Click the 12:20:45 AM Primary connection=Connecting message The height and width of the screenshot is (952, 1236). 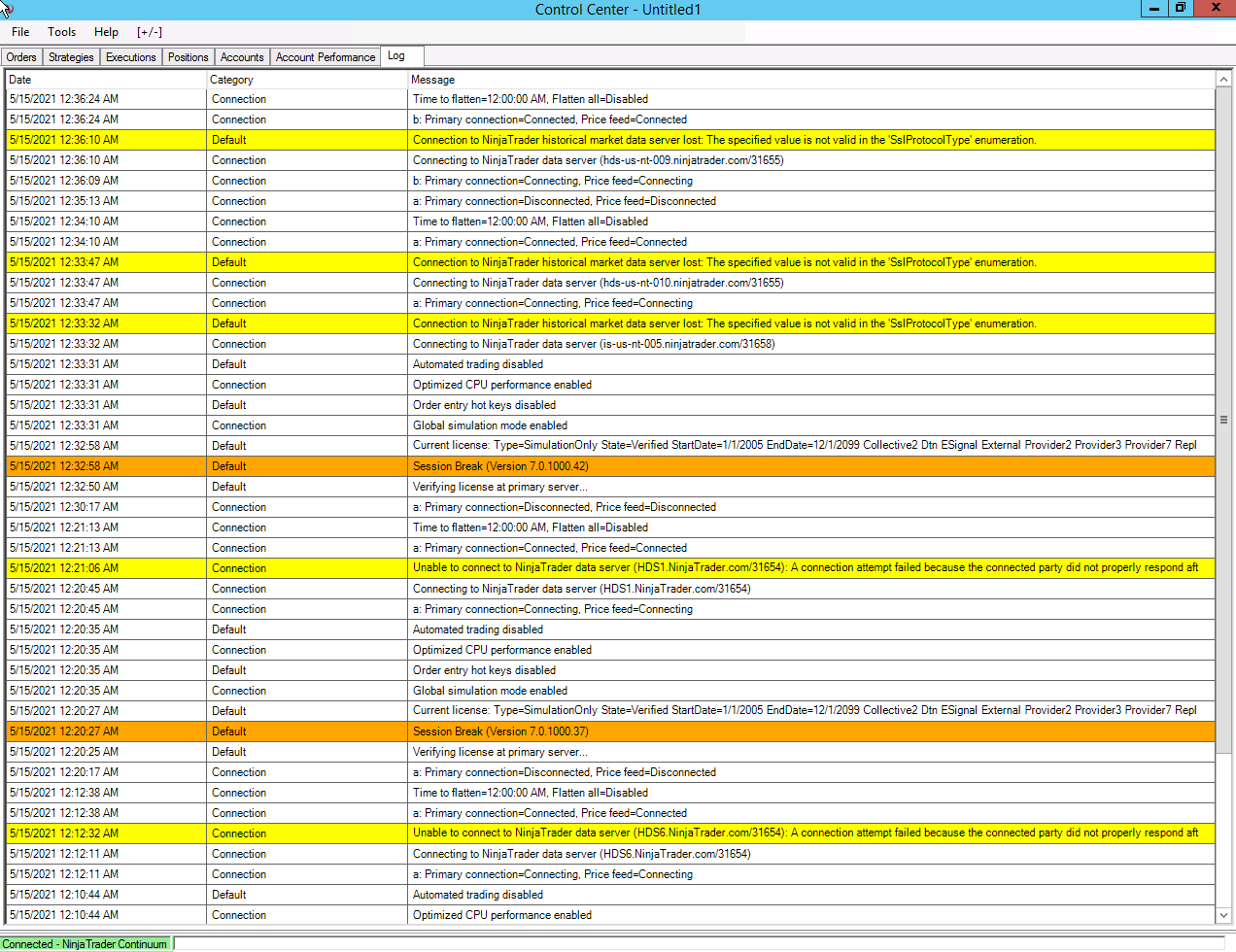(553, 609)
